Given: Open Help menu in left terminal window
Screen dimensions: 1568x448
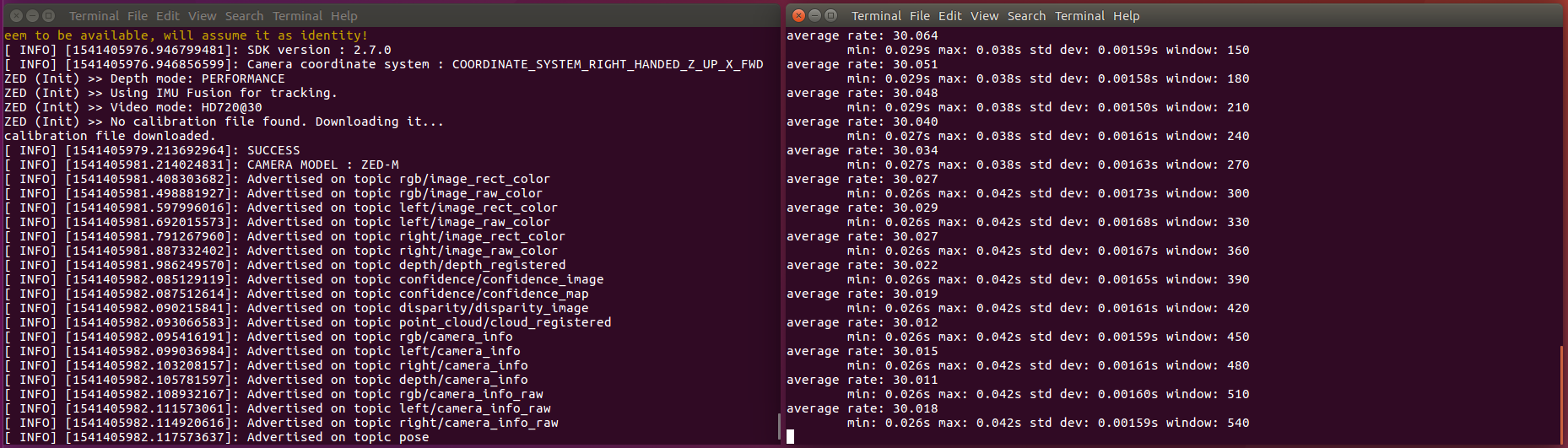Looking at the screenshot, I should click(344, 16).
